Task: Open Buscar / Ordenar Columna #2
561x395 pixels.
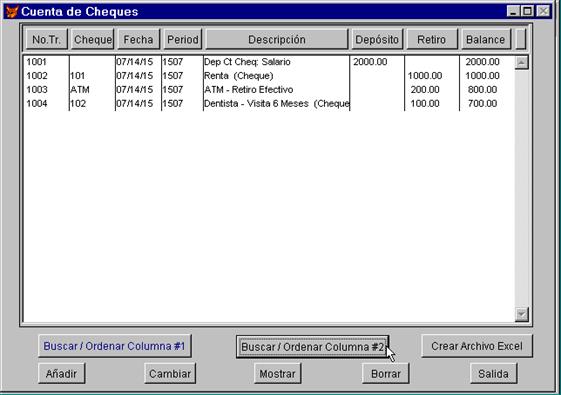Action: pos(312,347)
